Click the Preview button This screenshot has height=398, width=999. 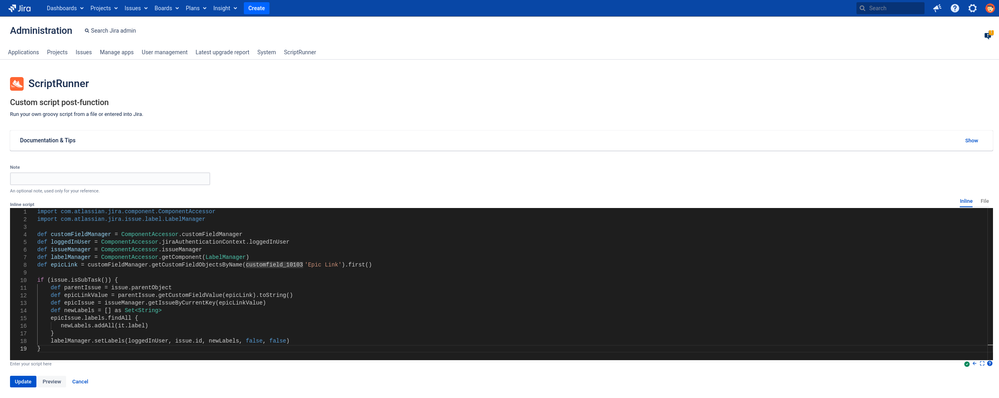(x=52, y=381)
